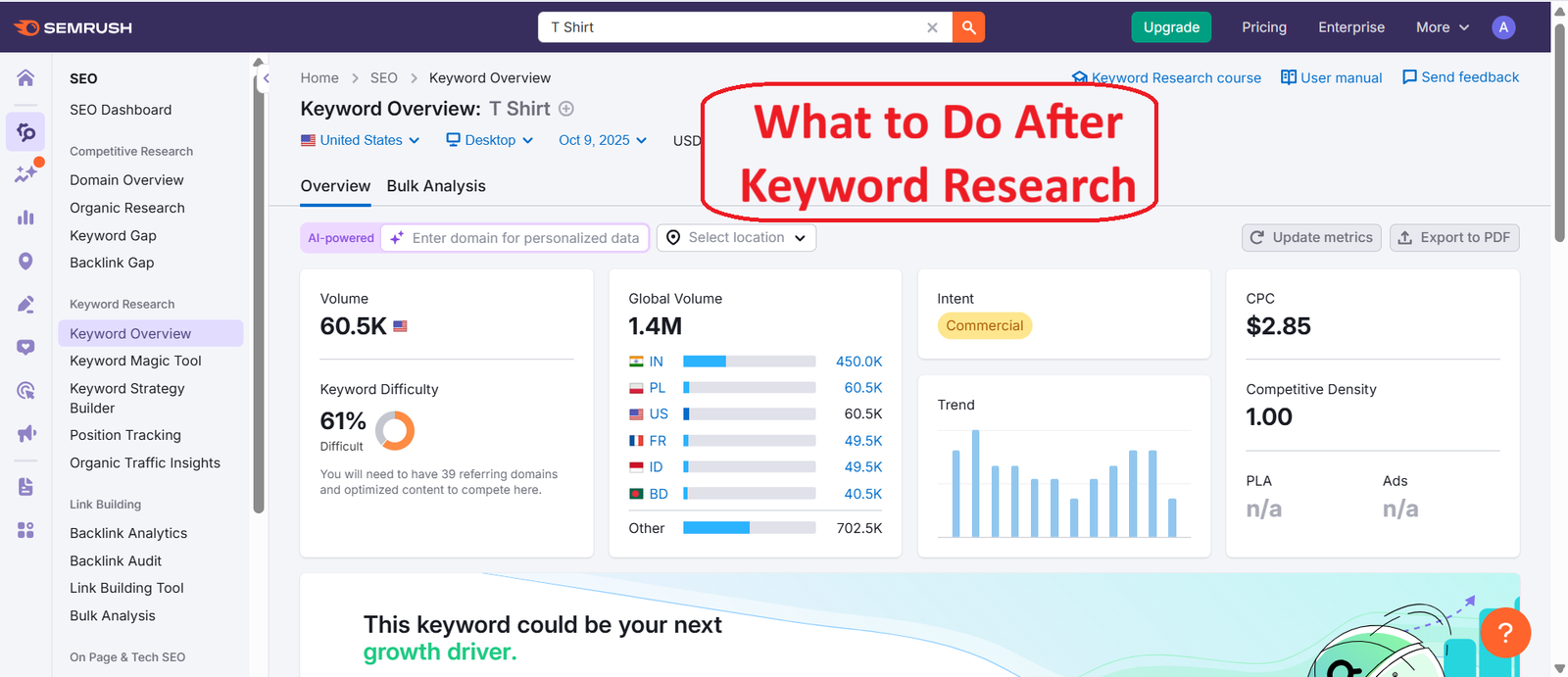Viewport: 1568px width, 677px height.
Task: Open the Home icon in left rail
Action: 25,78
